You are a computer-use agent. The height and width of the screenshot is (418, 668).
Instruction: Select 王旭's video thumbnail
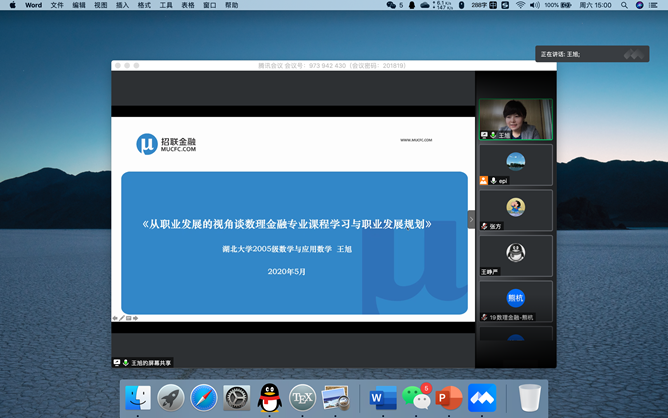(515, 119)
